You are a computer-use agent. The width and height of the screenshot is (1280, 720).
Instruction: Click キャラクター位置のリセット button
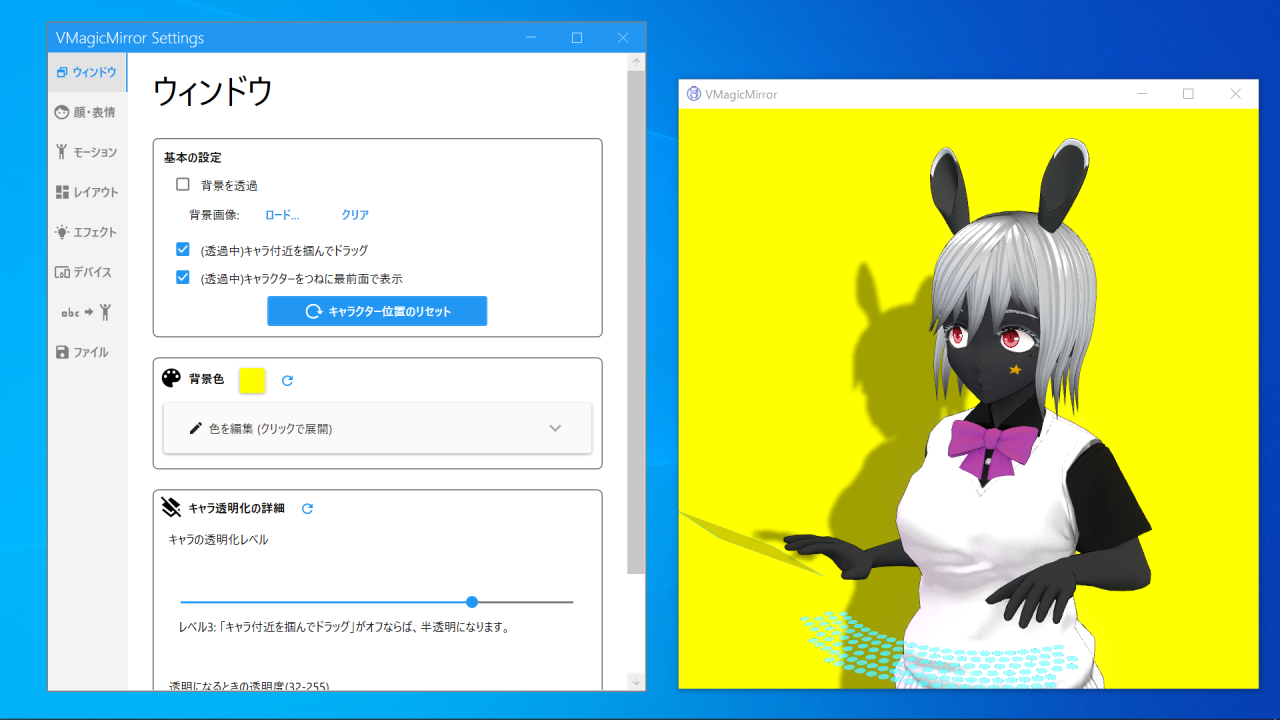pos(377,311)
